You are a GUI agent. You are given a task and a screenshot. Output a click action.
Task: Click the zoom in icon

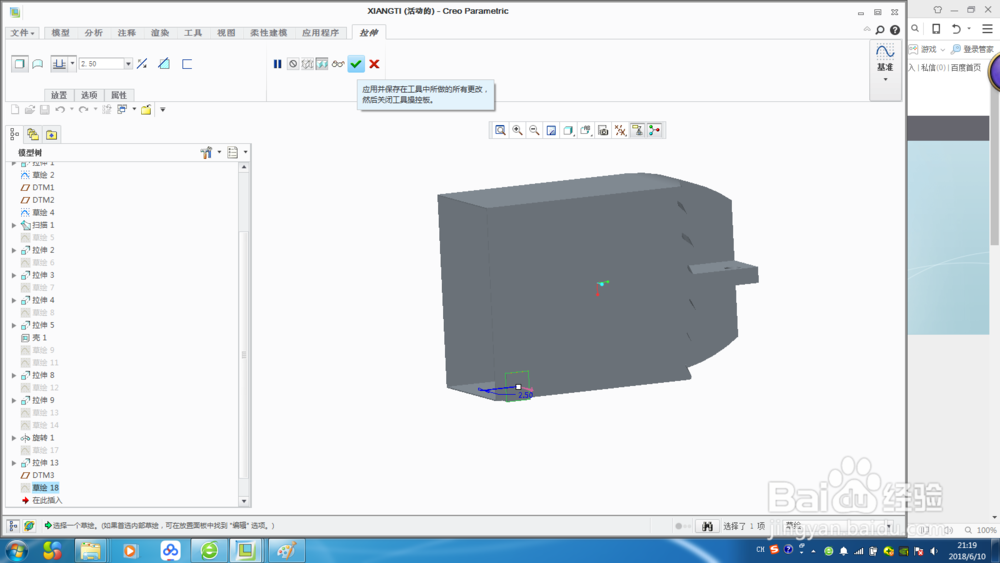[x=517, y=130]
